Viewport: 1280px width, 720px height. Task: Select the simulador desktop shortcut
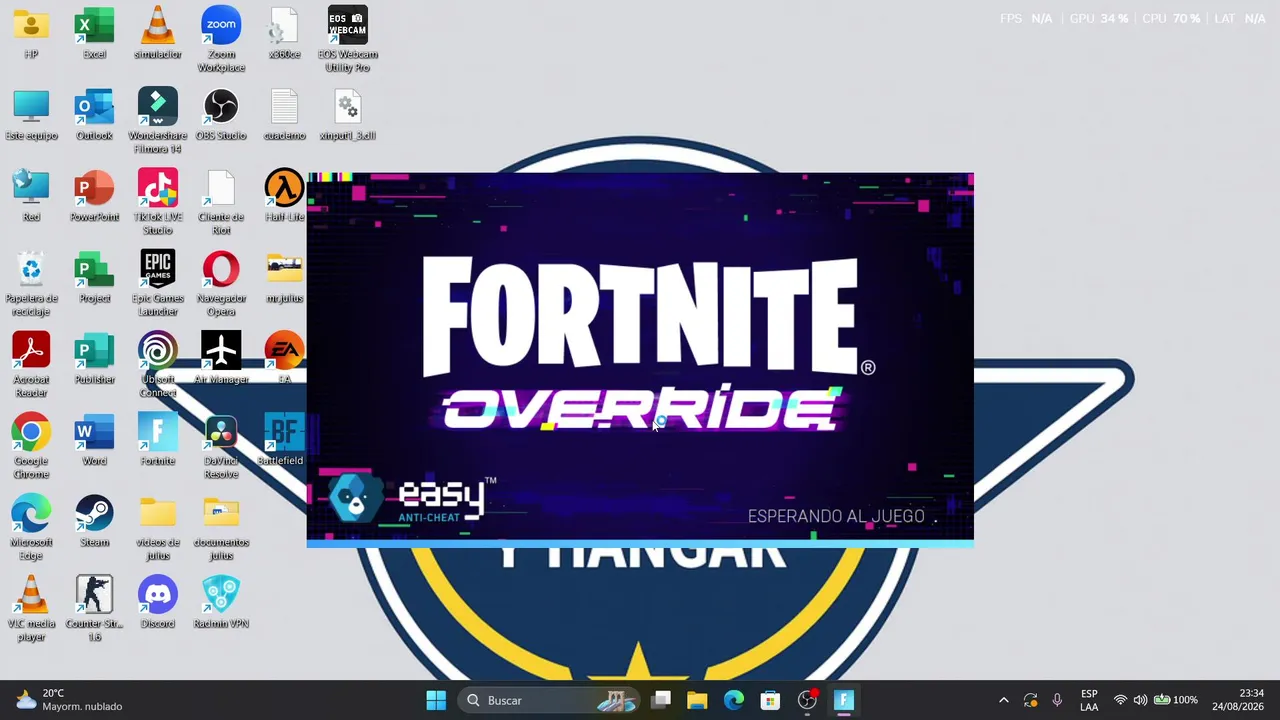click(x=157, y=33)
